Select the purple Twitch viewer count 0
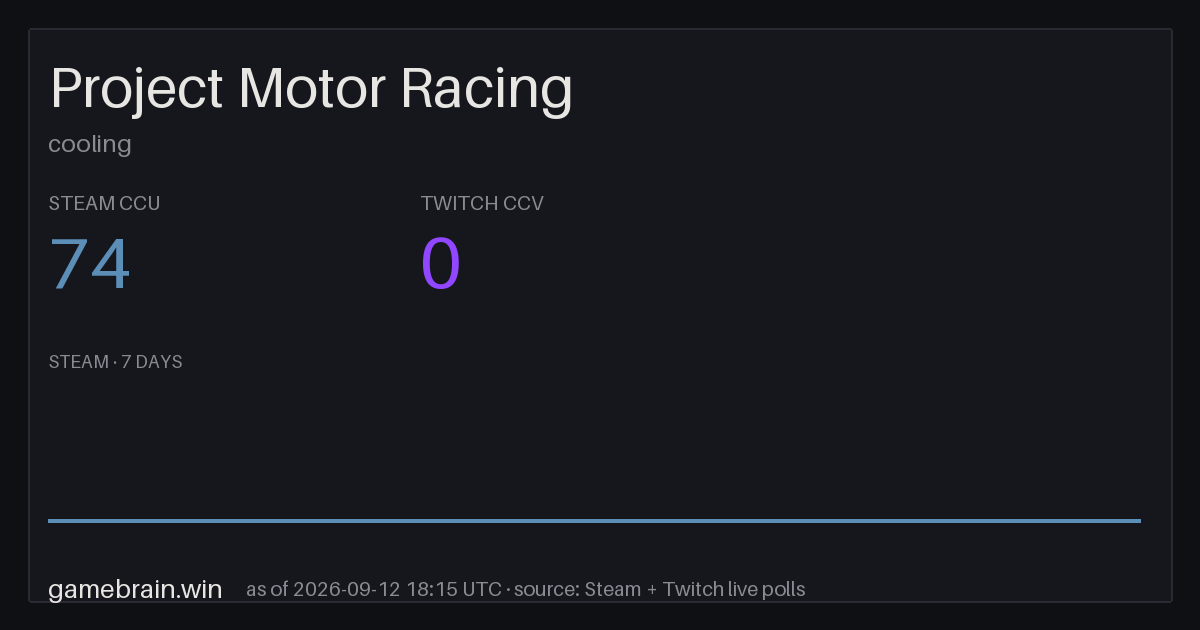1200x630 pixels. (x=441, y=265)
